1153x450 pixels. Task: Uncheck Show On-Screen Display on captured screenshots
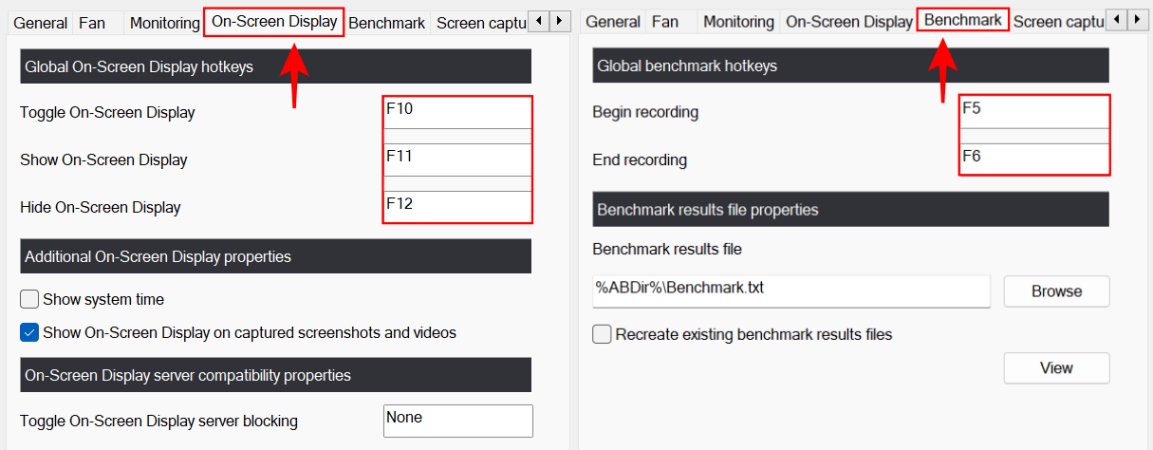click(x=30, y=332)
